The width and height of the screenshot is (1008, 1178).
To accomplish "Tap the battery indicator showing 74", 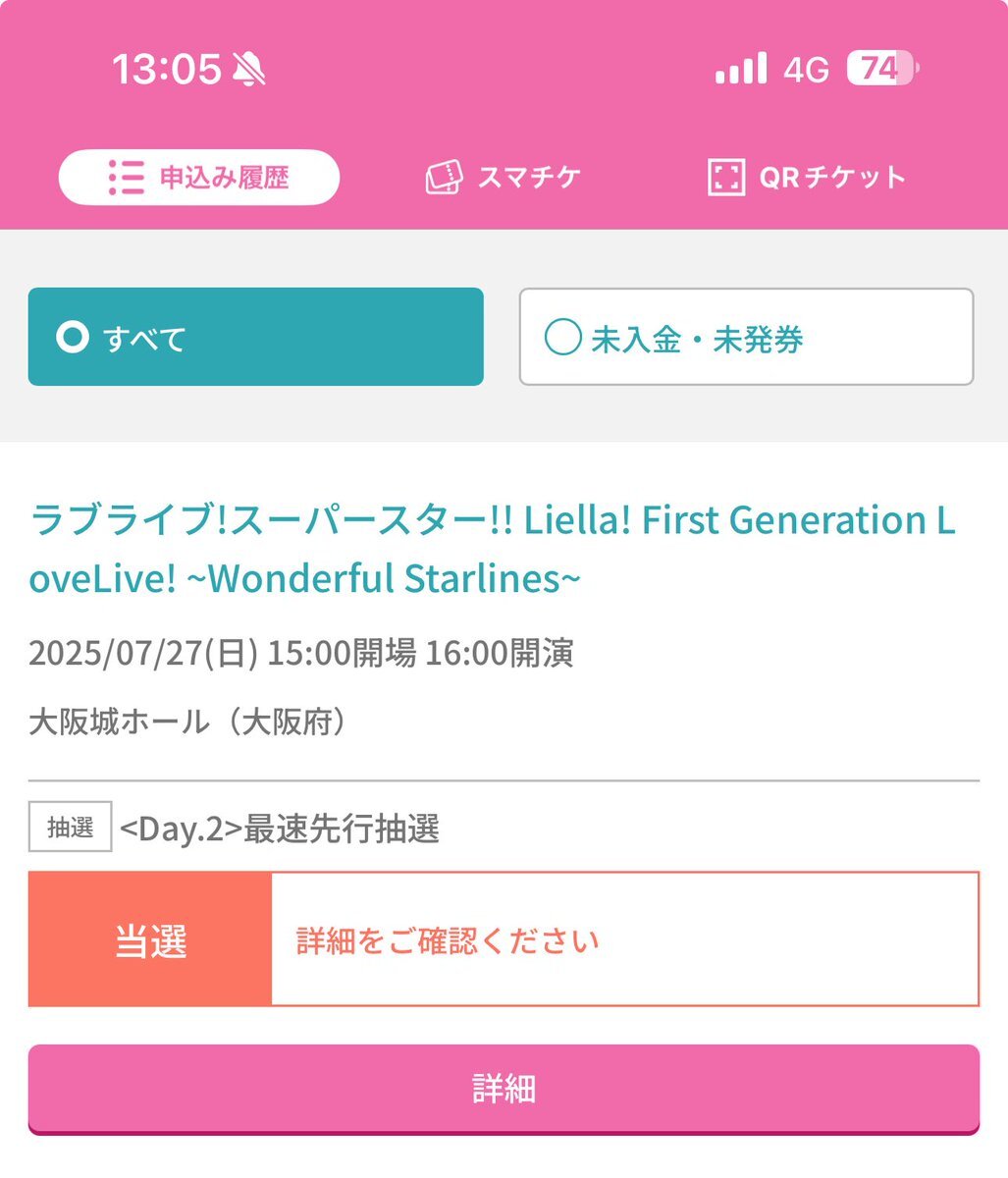I will [x=883, y=69].
